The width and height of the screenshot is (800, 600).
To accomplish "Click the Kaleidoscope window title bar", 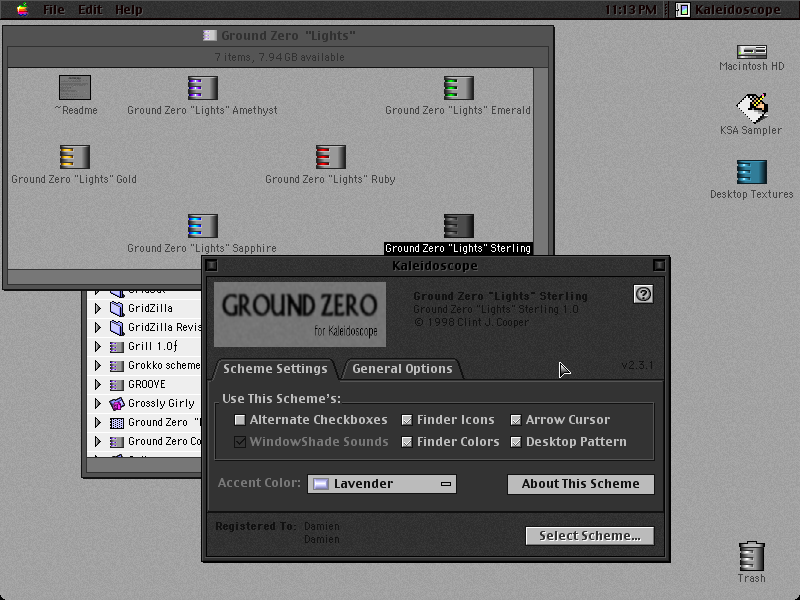I will click(x=435, y=265).
